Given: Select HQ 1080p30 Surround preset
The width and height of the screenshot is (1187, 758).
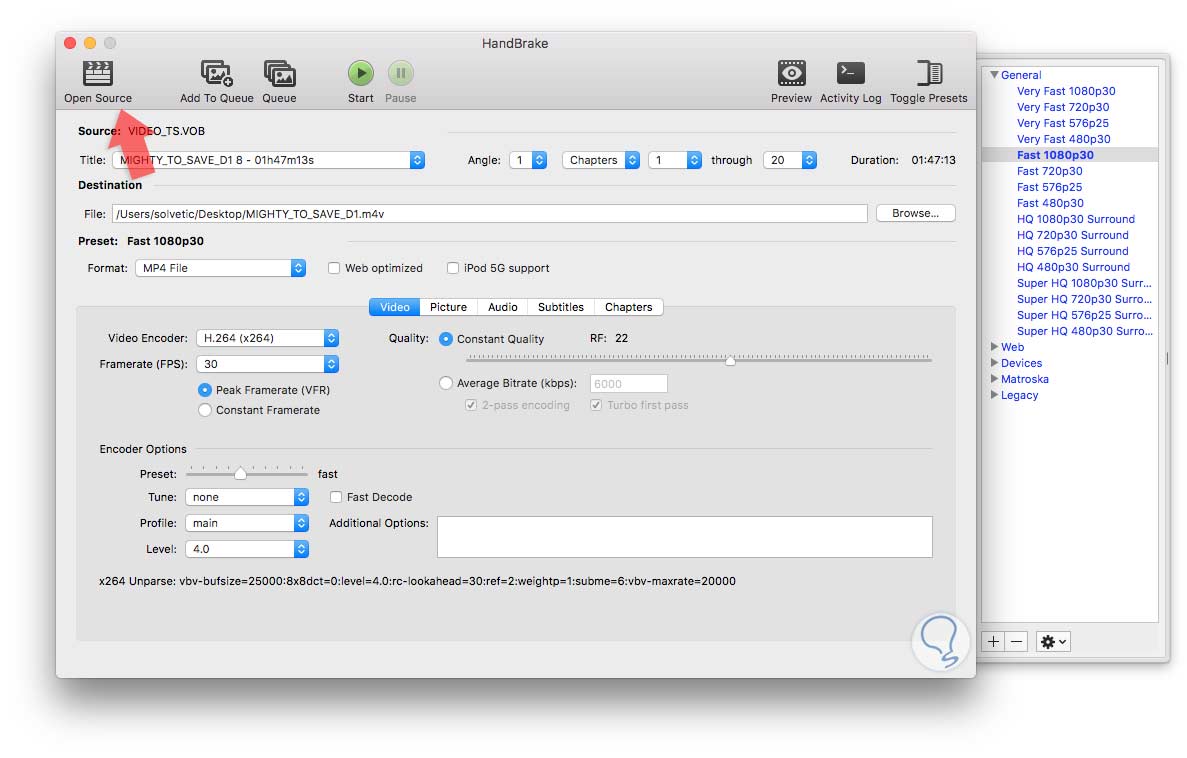Looking at the screenshot, I should pos(1076,219).
